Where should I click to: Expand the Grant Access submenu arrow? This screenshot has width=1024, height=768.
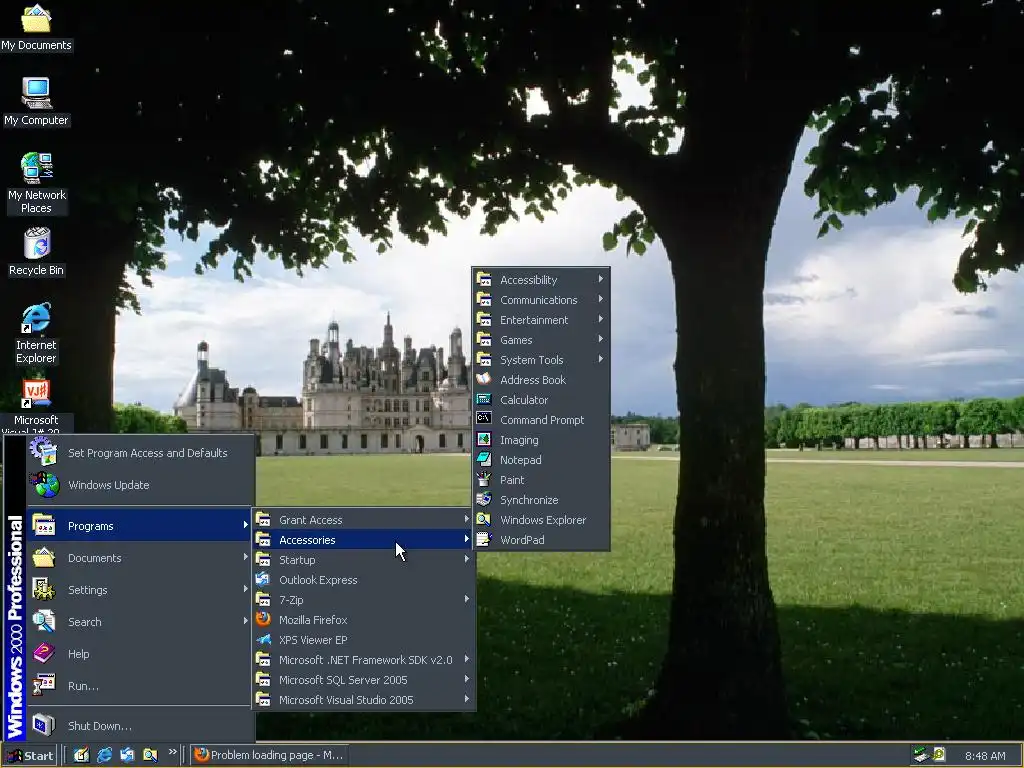point(466,519)
